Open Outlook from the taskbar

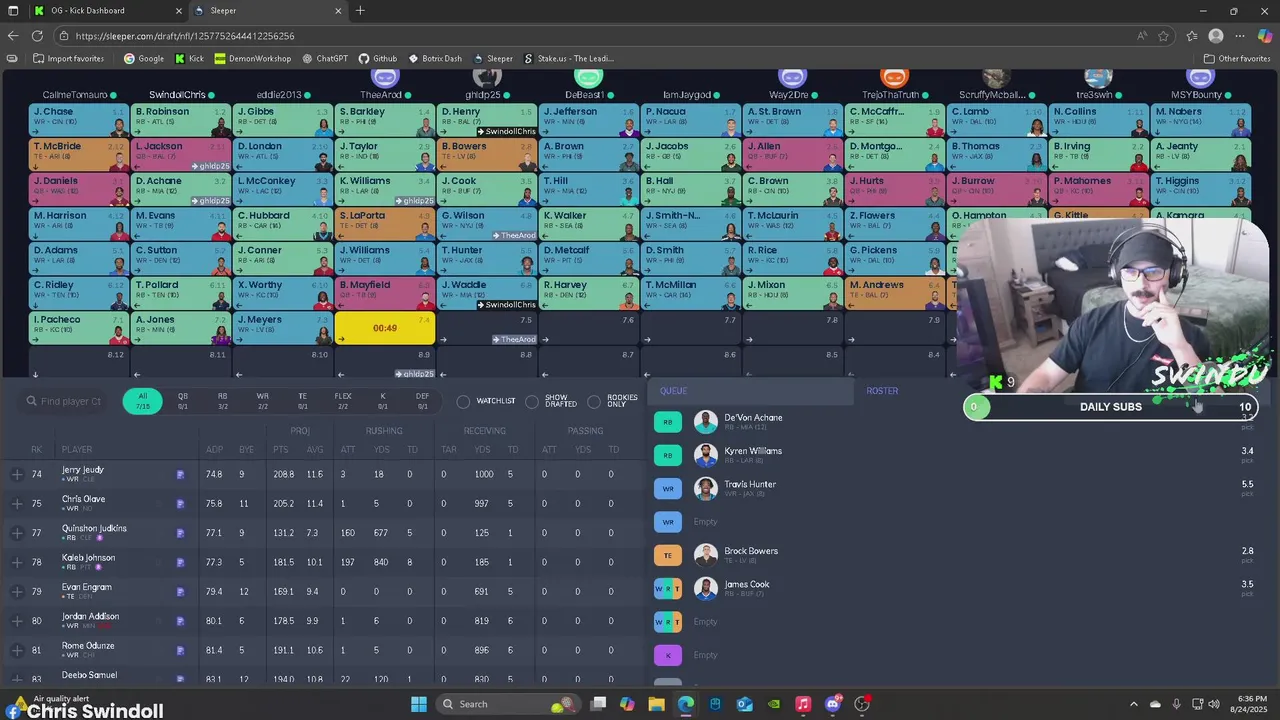(x=744, y=704)
